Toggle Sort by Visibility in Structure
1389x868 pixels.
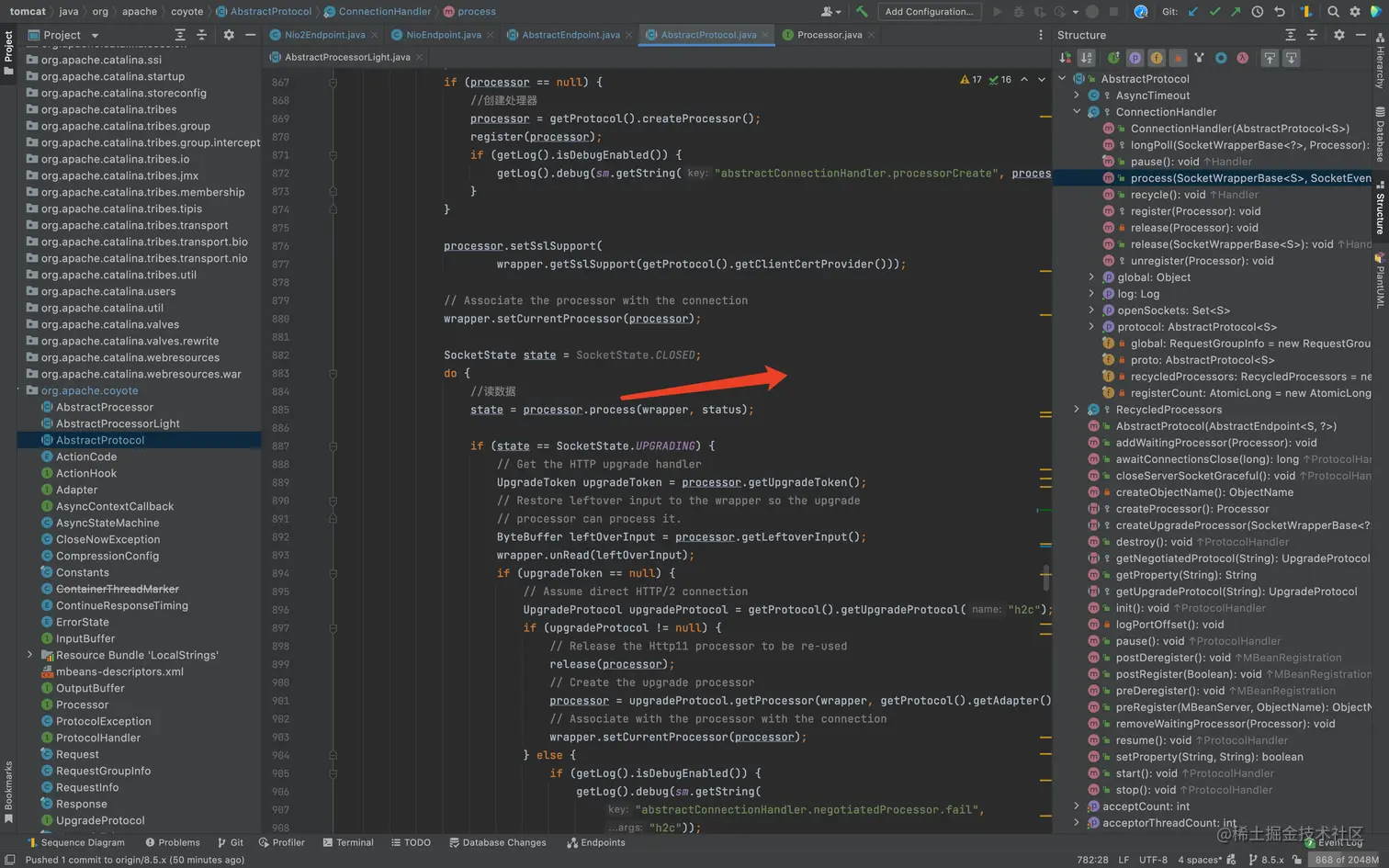1066,58
